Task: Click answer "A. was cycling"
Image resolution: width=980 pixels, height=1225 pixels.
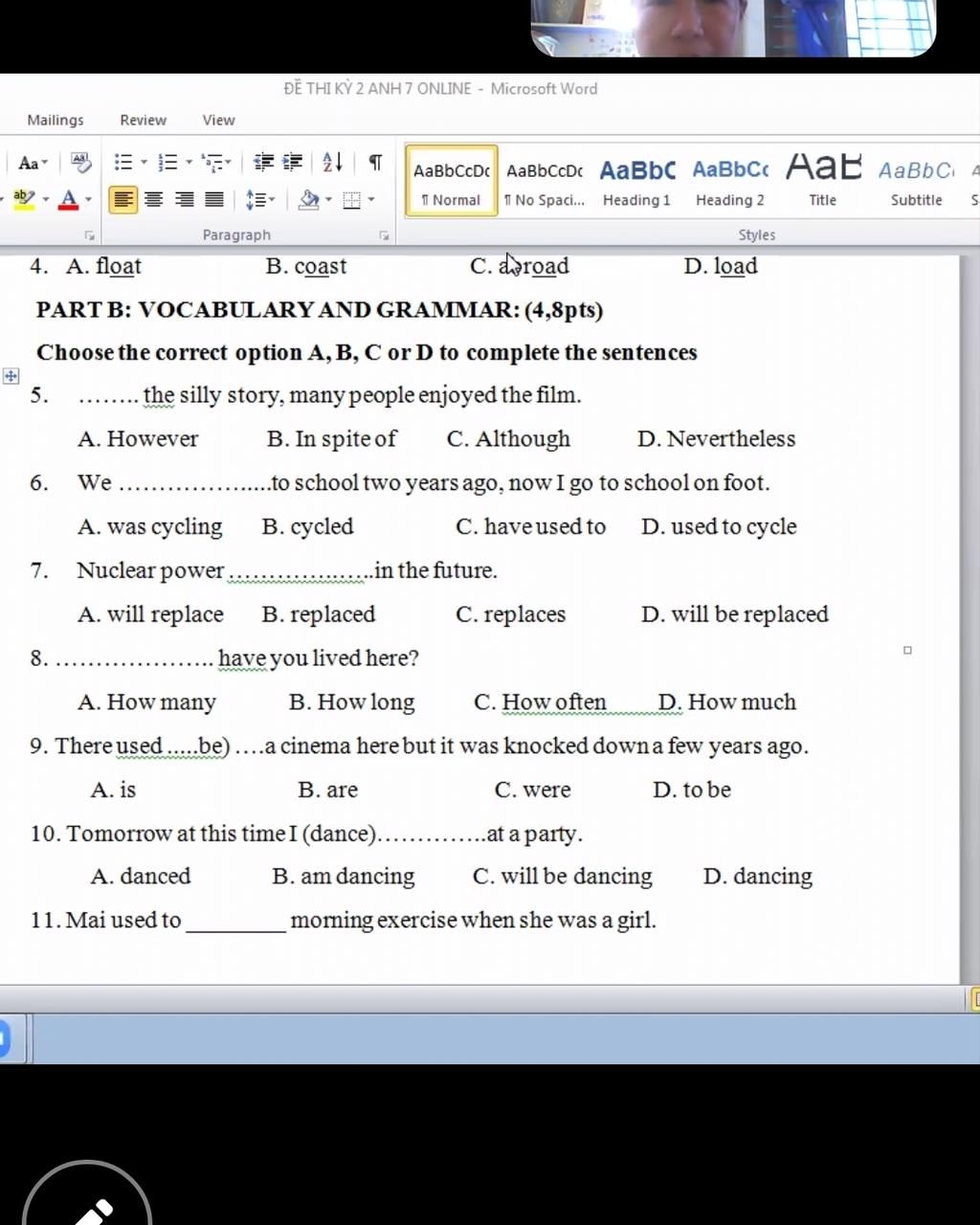Action: 150,527
